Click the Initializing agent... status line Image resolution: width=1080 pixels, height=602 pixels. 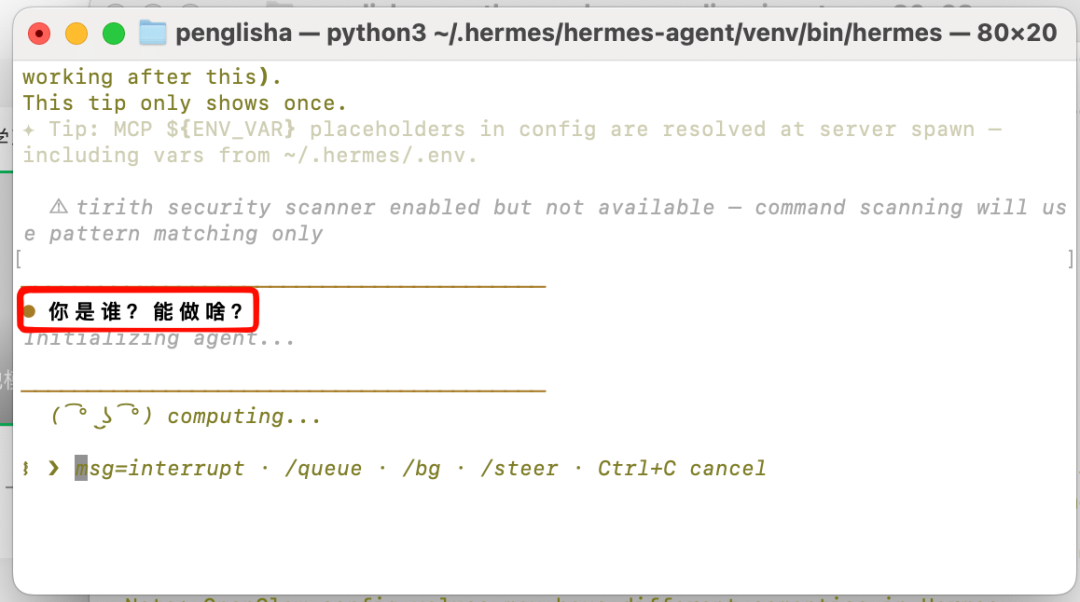pyautogui.click(x=159, y=339)
